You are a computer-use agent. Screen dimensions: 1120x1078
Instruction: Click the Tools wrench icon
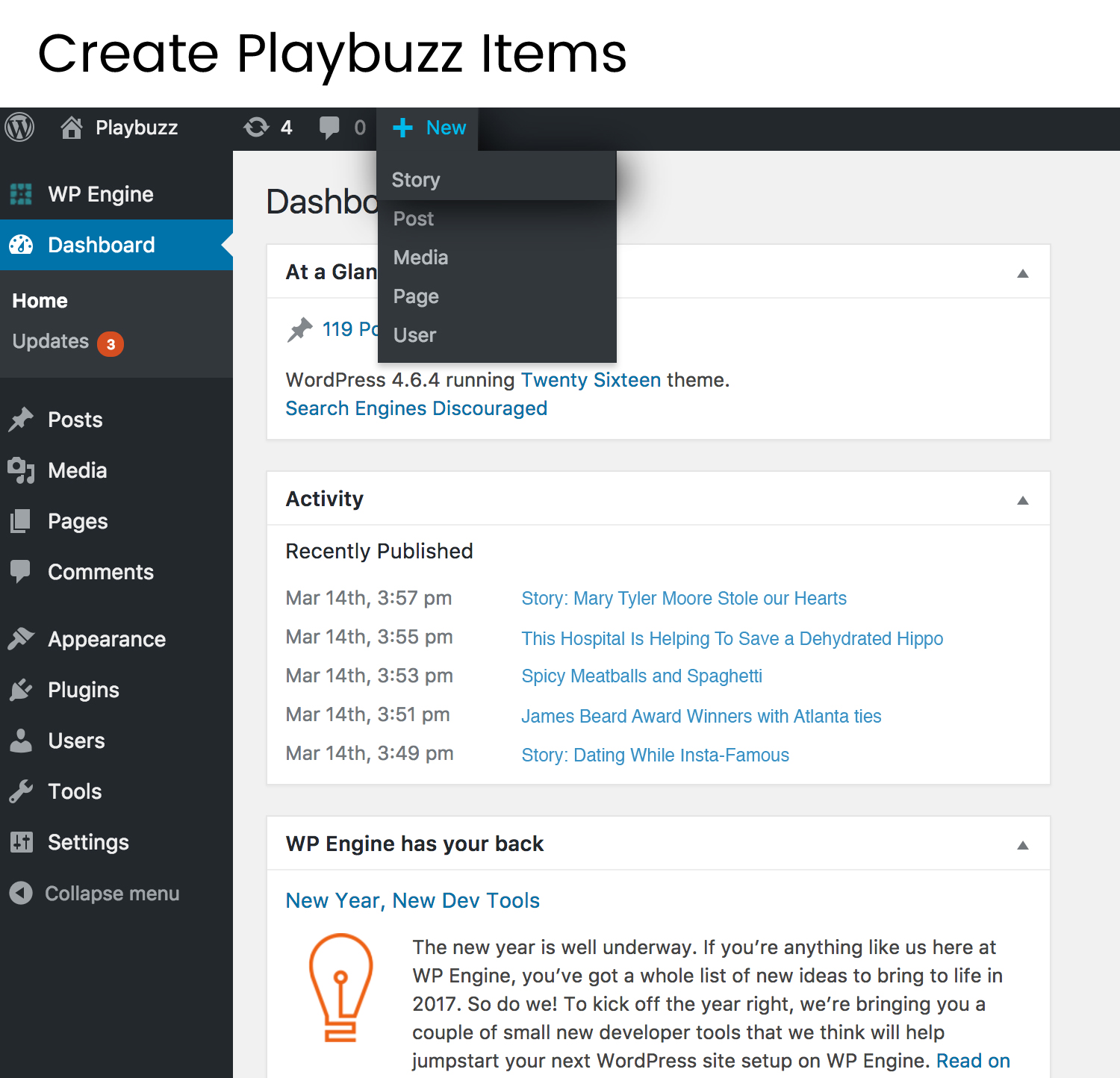[21, 791]
